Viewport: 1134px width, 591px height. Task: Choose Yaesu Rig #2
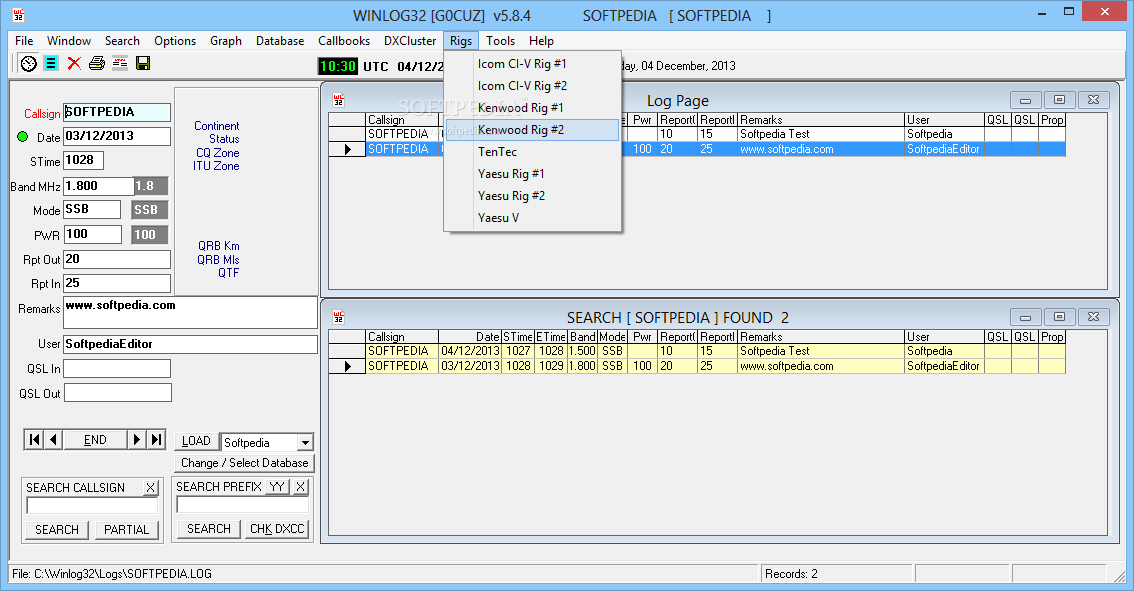point(532,195)
